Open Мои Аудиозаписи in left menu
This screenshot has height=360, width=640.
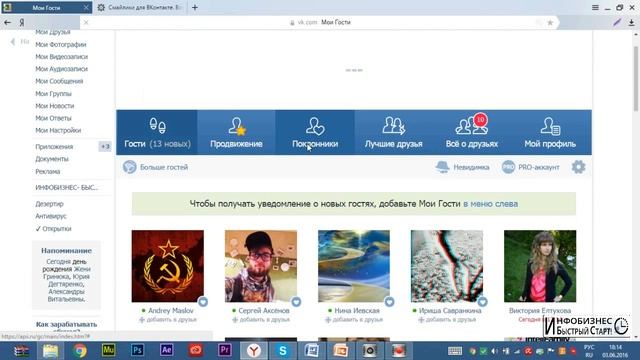tap(61, 69)
